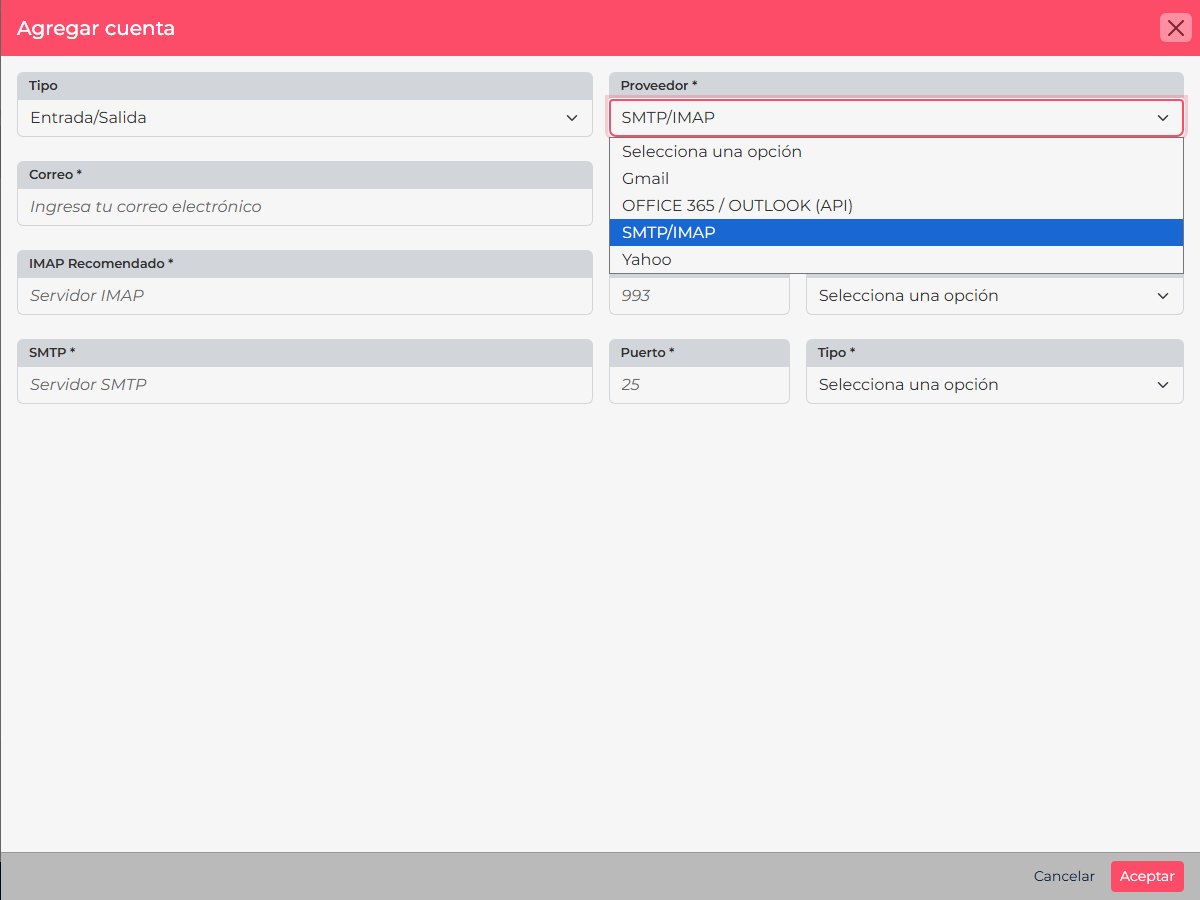Viewport: 1200px width, 900px height.
Task: Click the 'Proveedor *' label
Action: pyautogui.click(x=659, y=86)
